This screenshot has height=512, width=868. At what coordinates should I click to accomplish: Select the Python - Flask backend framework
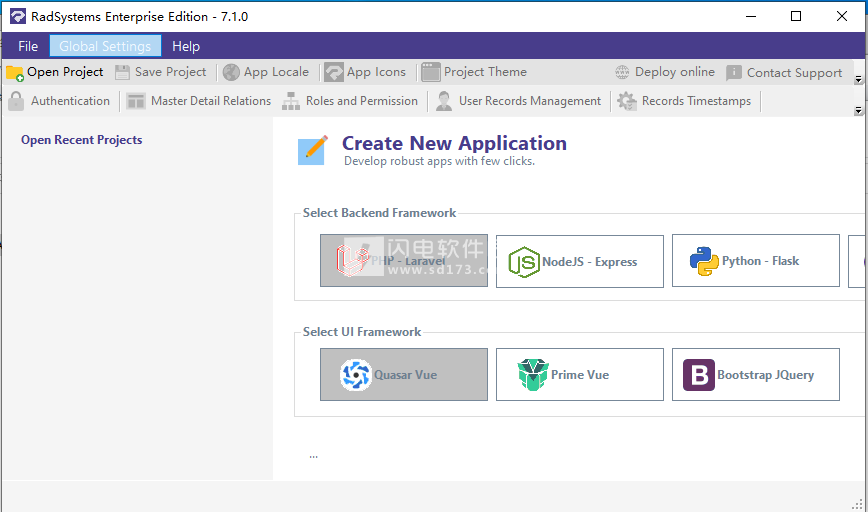tap(756, 261)
